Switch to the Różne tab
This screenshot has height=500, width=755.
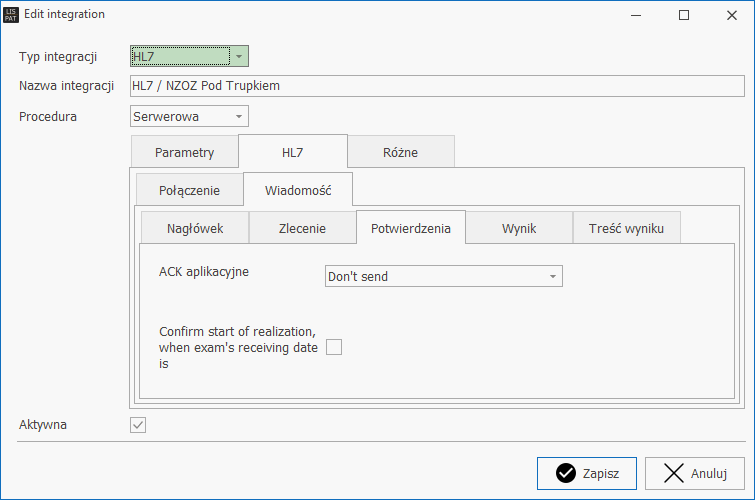coord(400,153)
